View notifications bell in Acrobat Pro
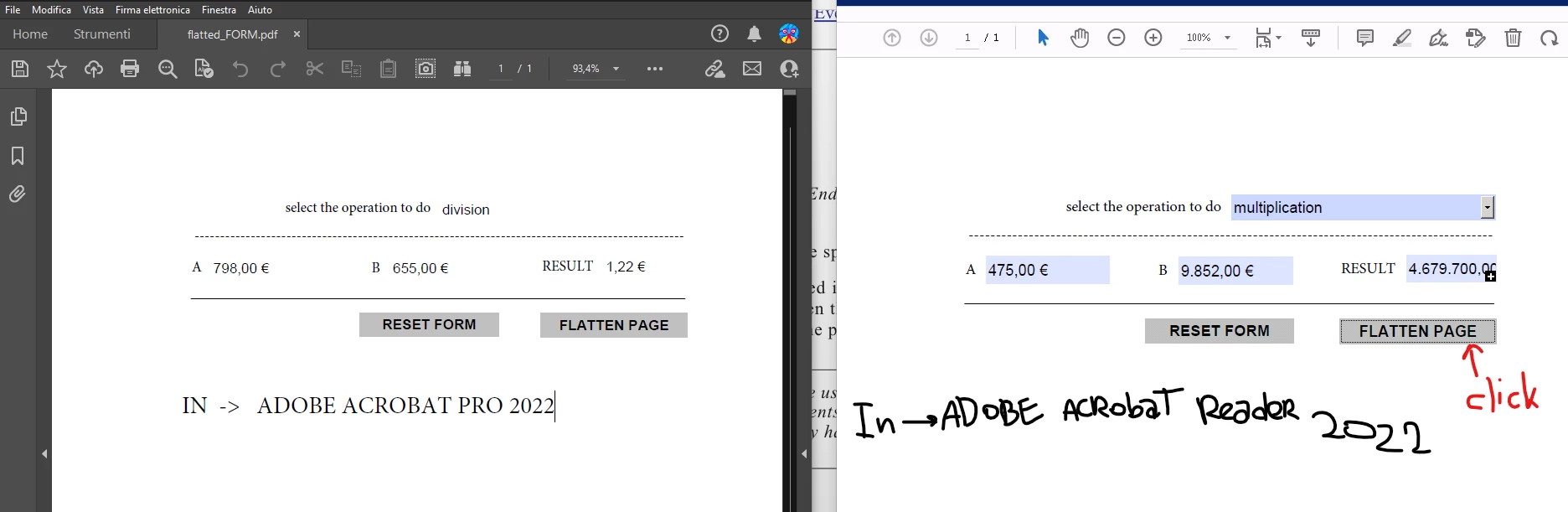Viewport: 1568px width, 512px height. (x=754, y=34)
